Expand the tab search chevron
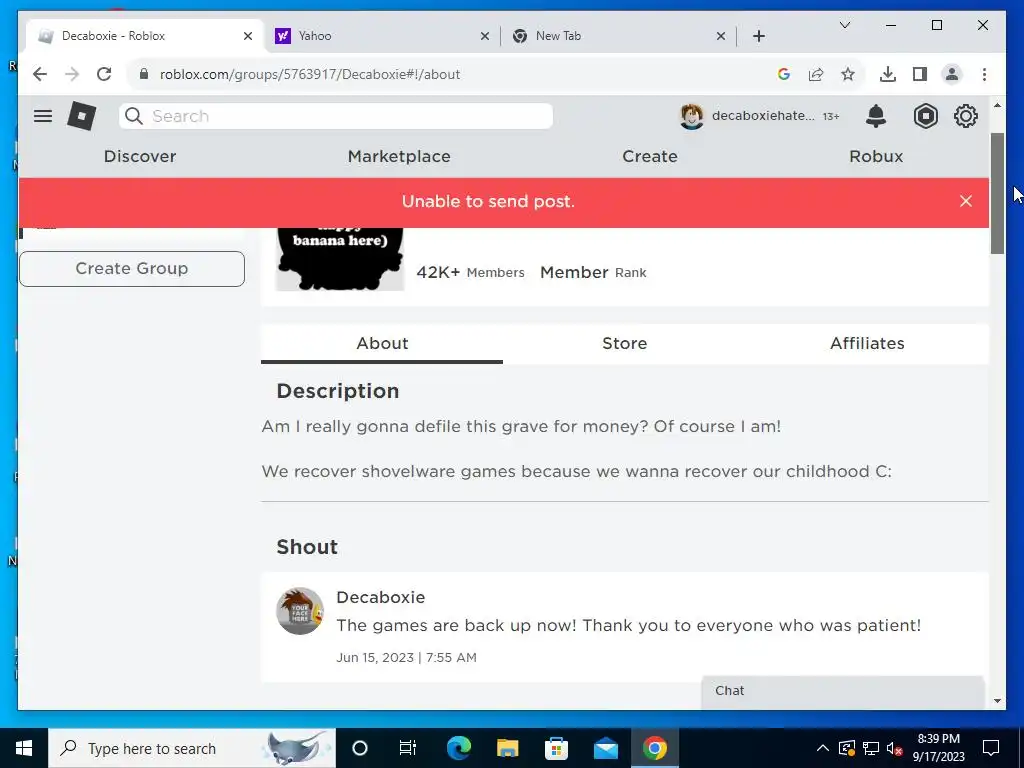 tap(844, 25)
